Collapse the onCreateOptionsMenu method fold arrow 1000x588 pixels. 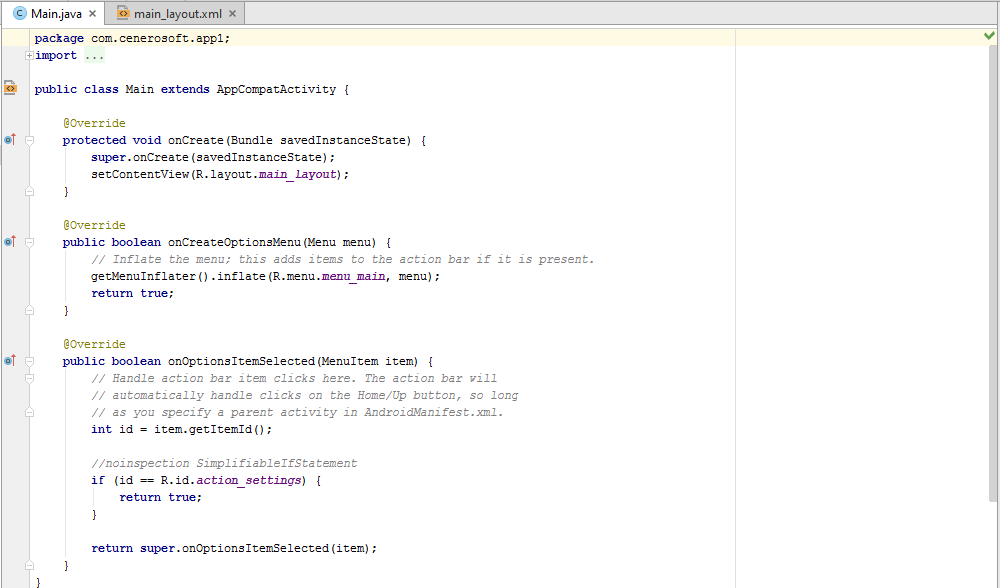click(29, 242)
